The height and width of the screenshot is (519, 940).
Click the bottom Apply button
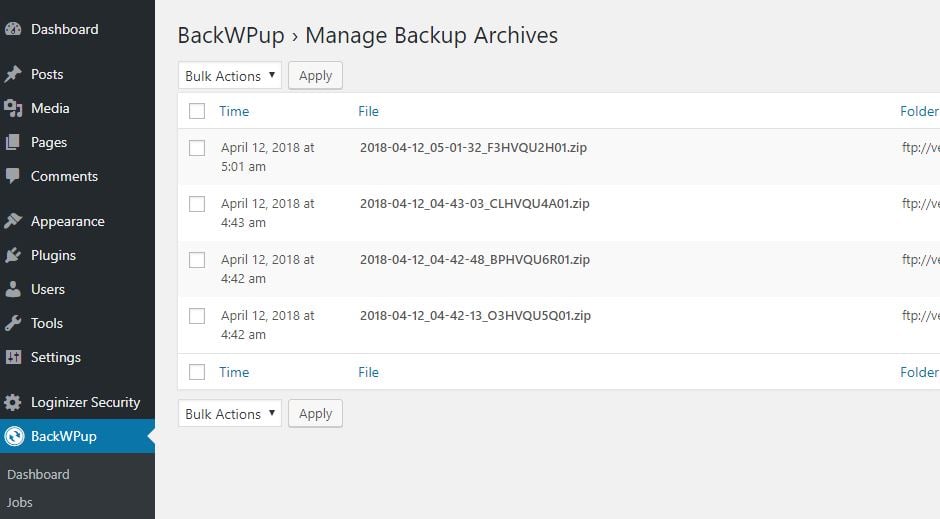(315, 414)
